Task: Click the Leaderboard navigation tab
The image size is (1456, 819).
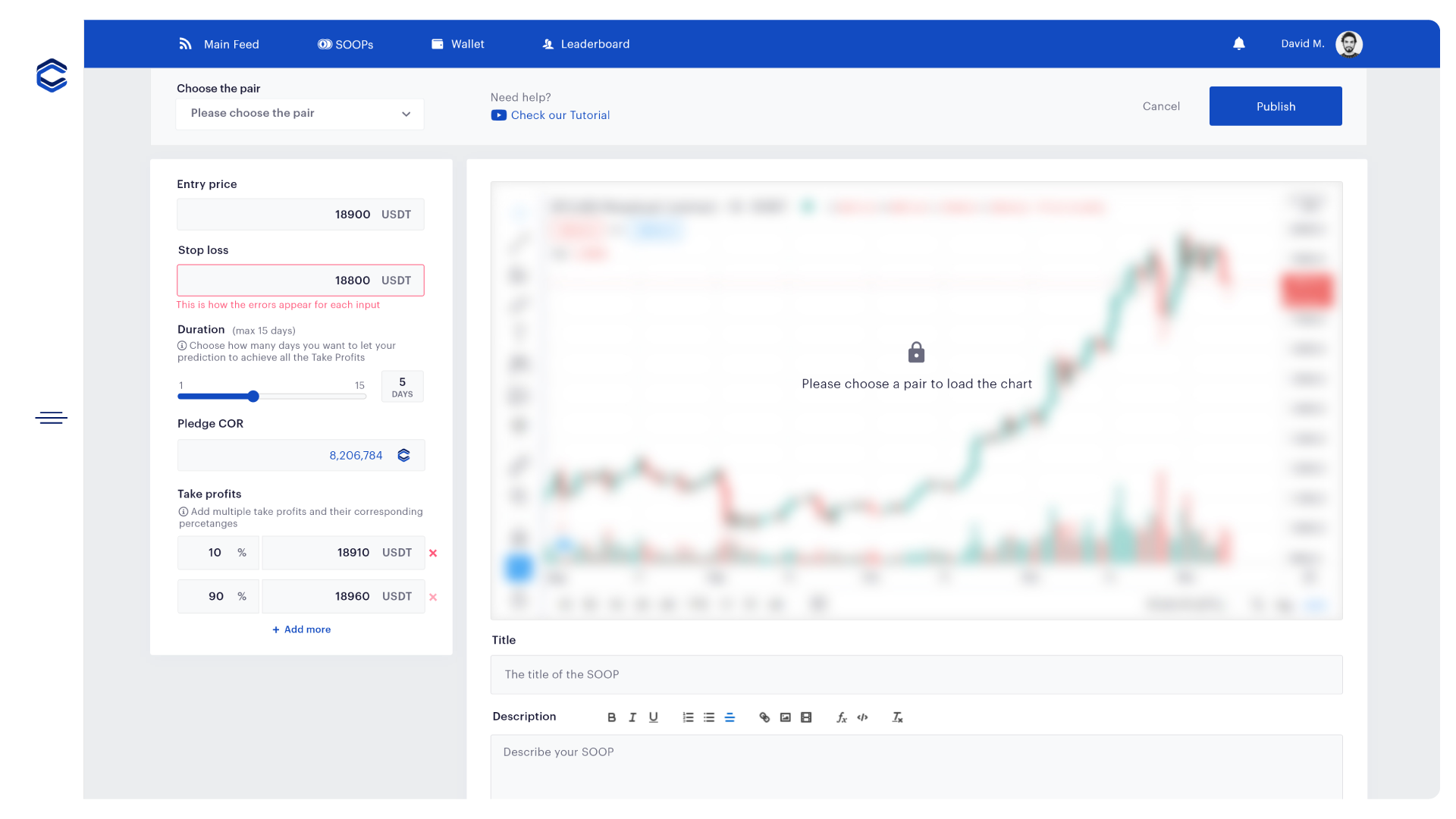Action: coord(594,43)
